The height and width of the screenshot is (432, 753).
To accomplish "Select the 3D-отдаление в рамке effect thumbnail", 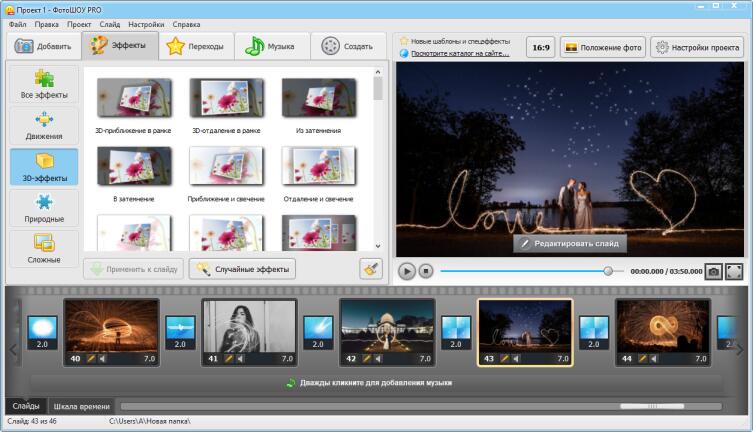I will click(x=226, y=100).
